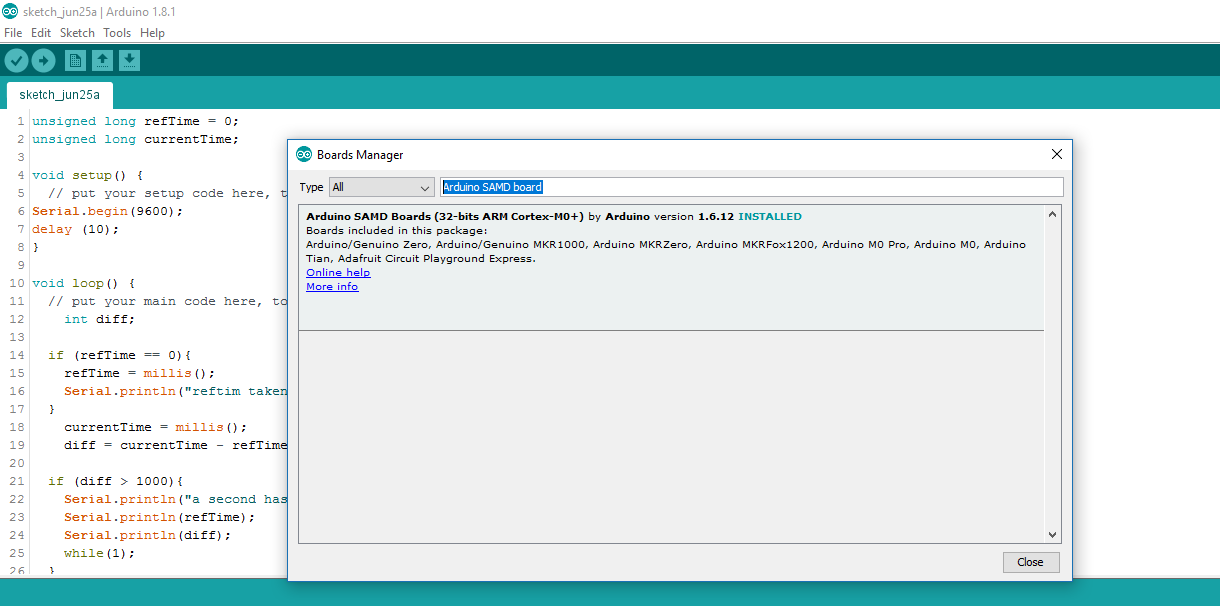
Task: Click the search field containing Arduino SAMD board
Action: tap(751, 187)
